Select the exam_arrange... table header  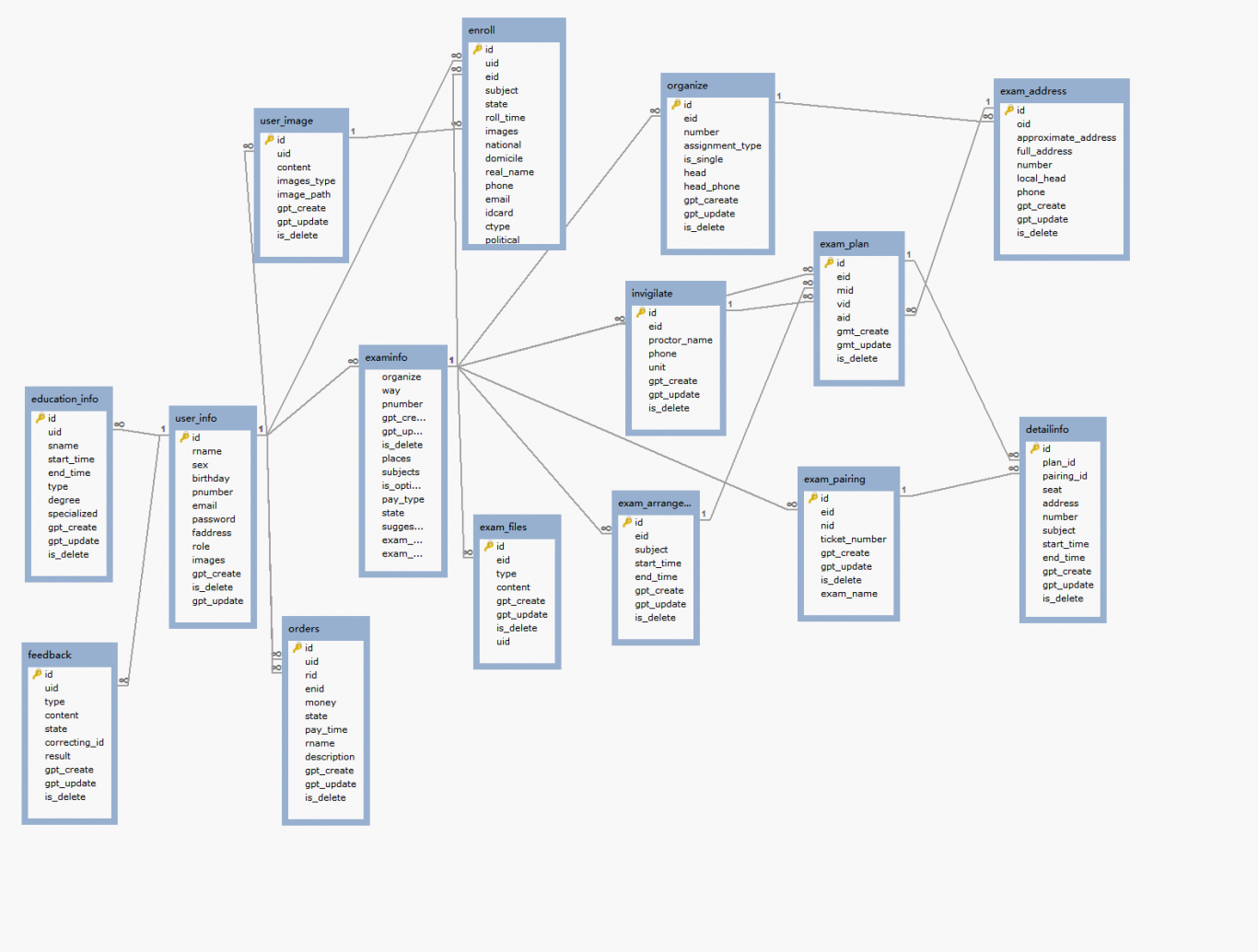point(656,503)
